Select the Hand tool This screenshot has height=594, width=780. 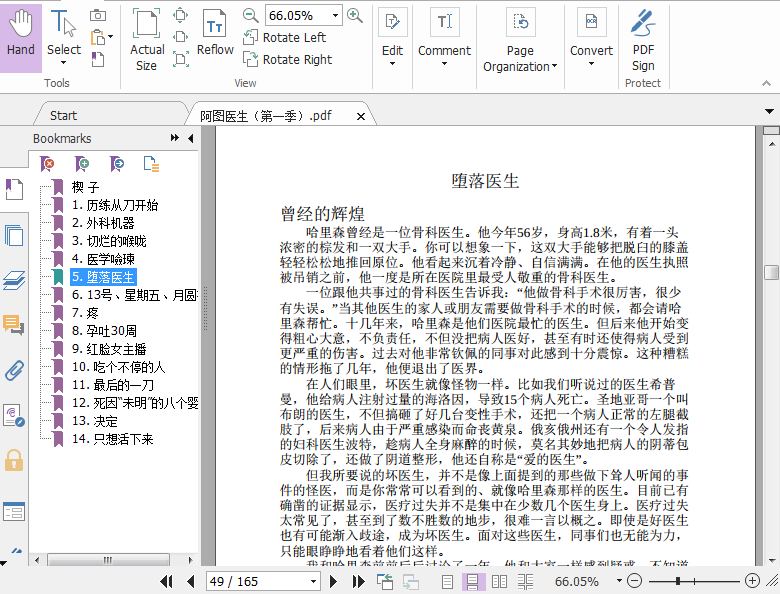(21, 38)
